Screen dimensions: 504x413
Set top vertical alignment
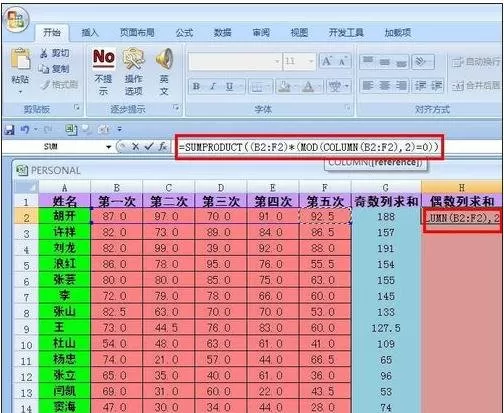click(x=368, y=61)
